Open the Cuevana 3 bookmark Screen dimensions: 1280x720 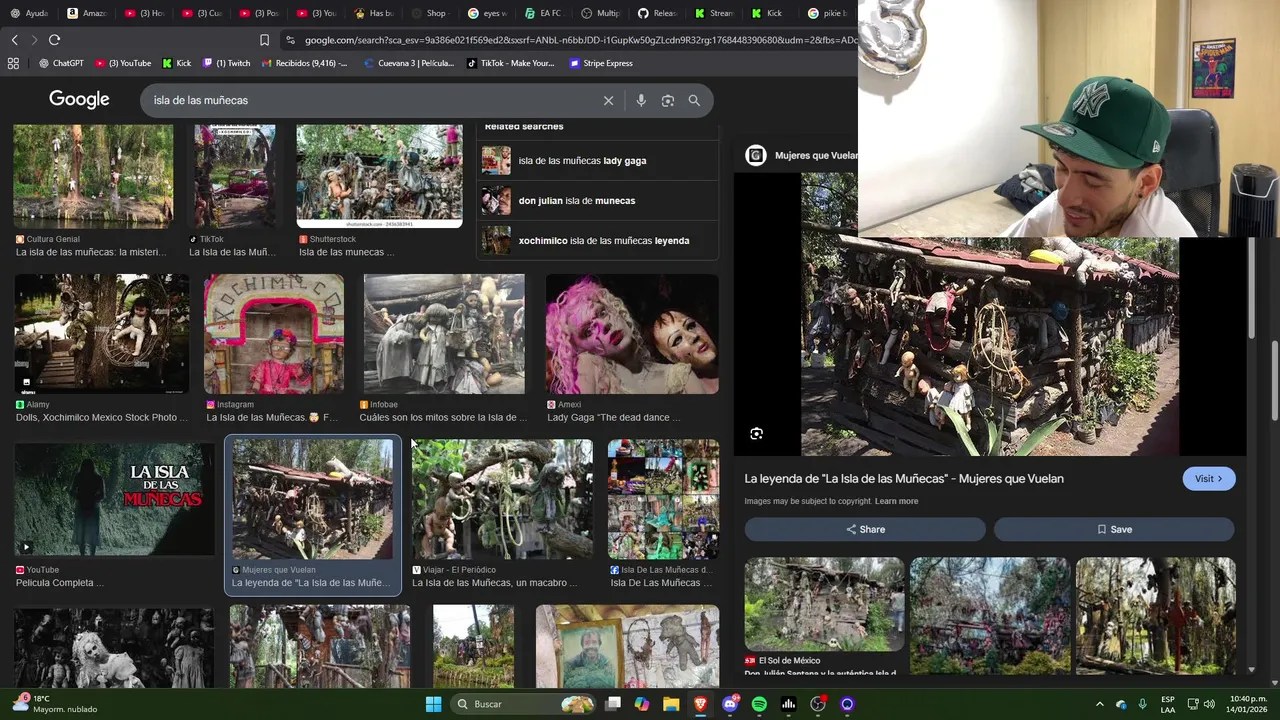409,63
